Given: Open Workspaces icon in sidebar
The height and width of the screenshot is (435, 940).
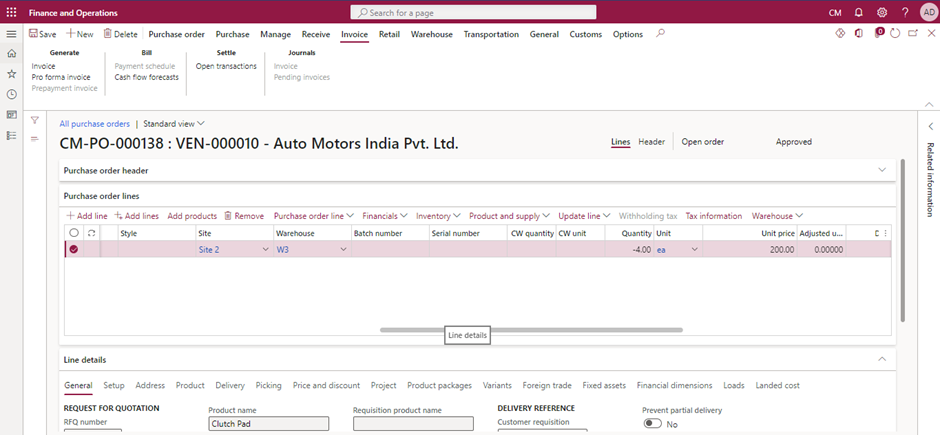Looking at the screenshot, I should point(11,115).
